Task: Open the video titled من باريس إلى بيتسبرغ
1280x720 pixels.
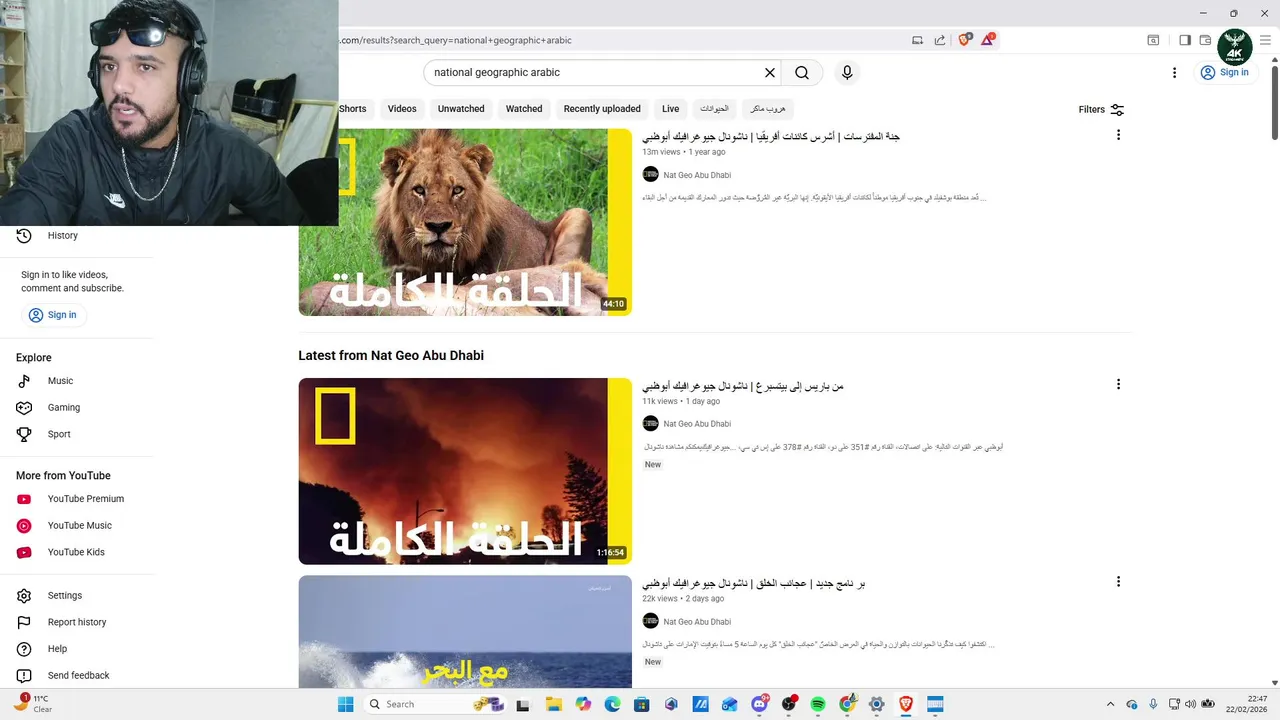Action: pos(743,386)
